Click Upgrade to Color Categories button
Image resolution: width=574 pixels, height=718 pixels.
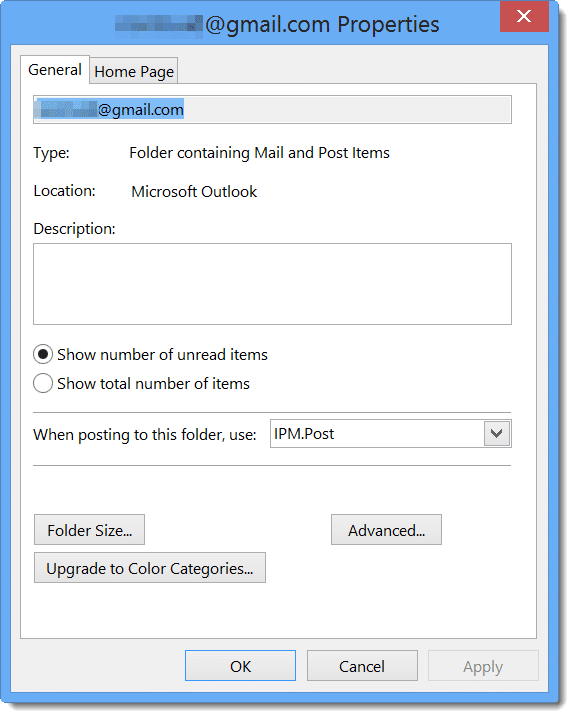150,568
